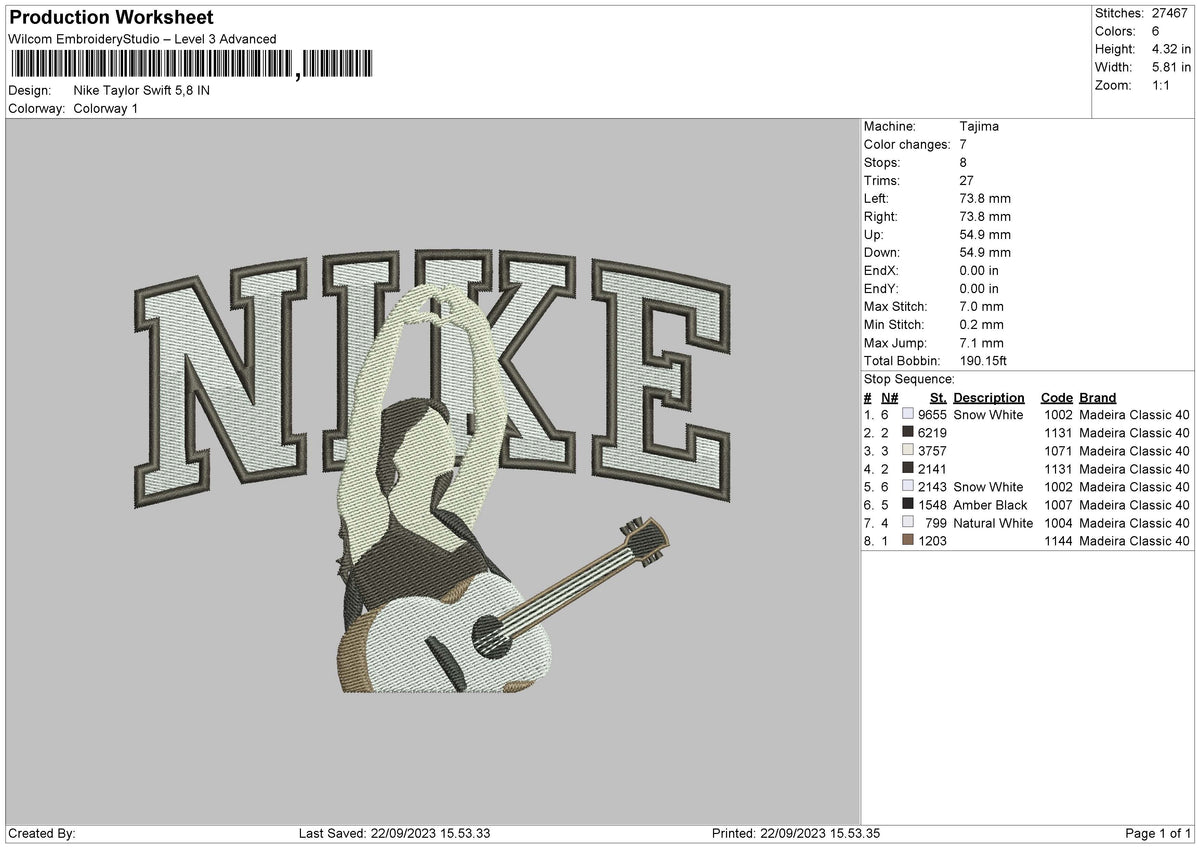
Task: Click the swatch beside 2143 Snow White
Action: point(908,487)
